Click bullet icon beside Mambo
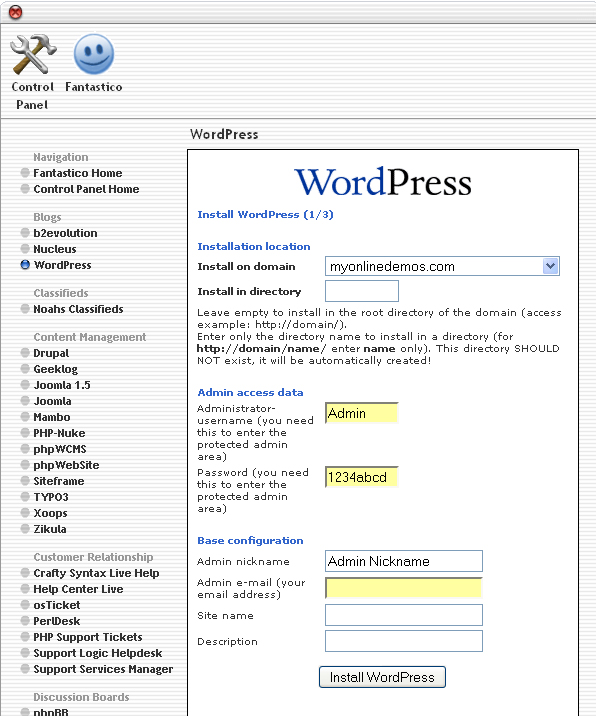The image size is (596, 716). pyautogui.click(x=25, y=416)
